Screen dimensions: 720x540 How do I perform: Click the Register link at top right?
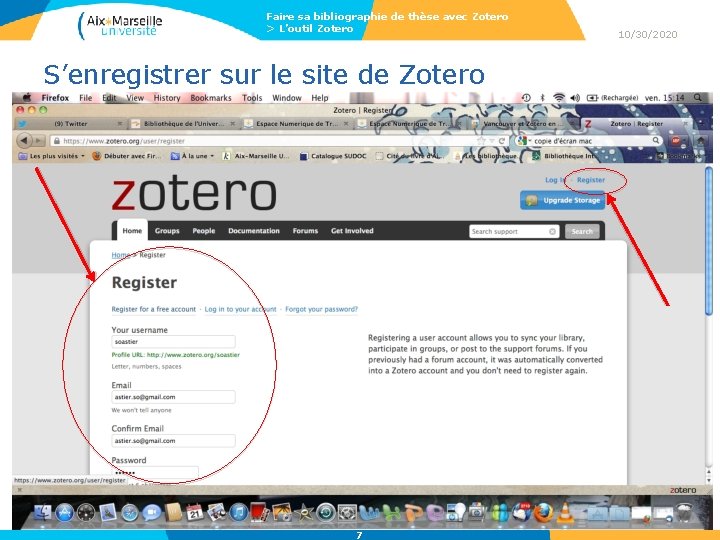coord(591,180)
